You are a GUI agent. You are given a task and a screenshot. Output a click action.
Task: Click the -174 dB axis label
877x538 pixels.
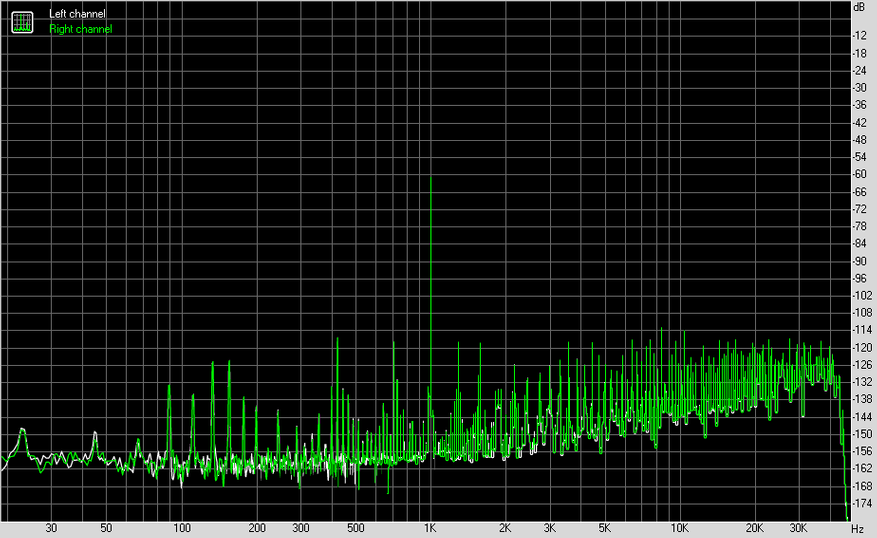pos(862,503)
